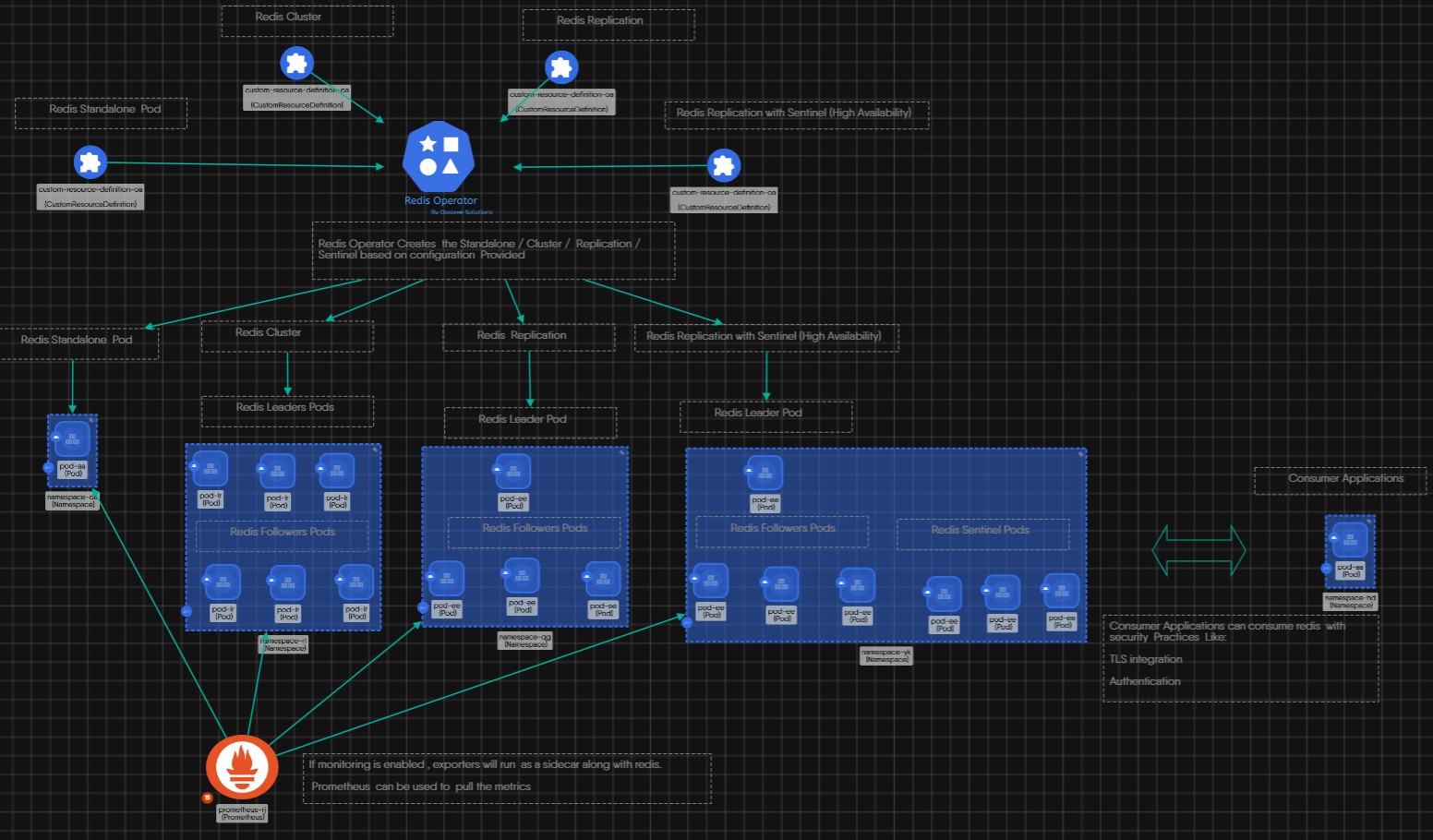1433x840 pixels.
Task: Select CRD puzzle icon below Sentinel High Availability
Action: (x=724, y=165)
